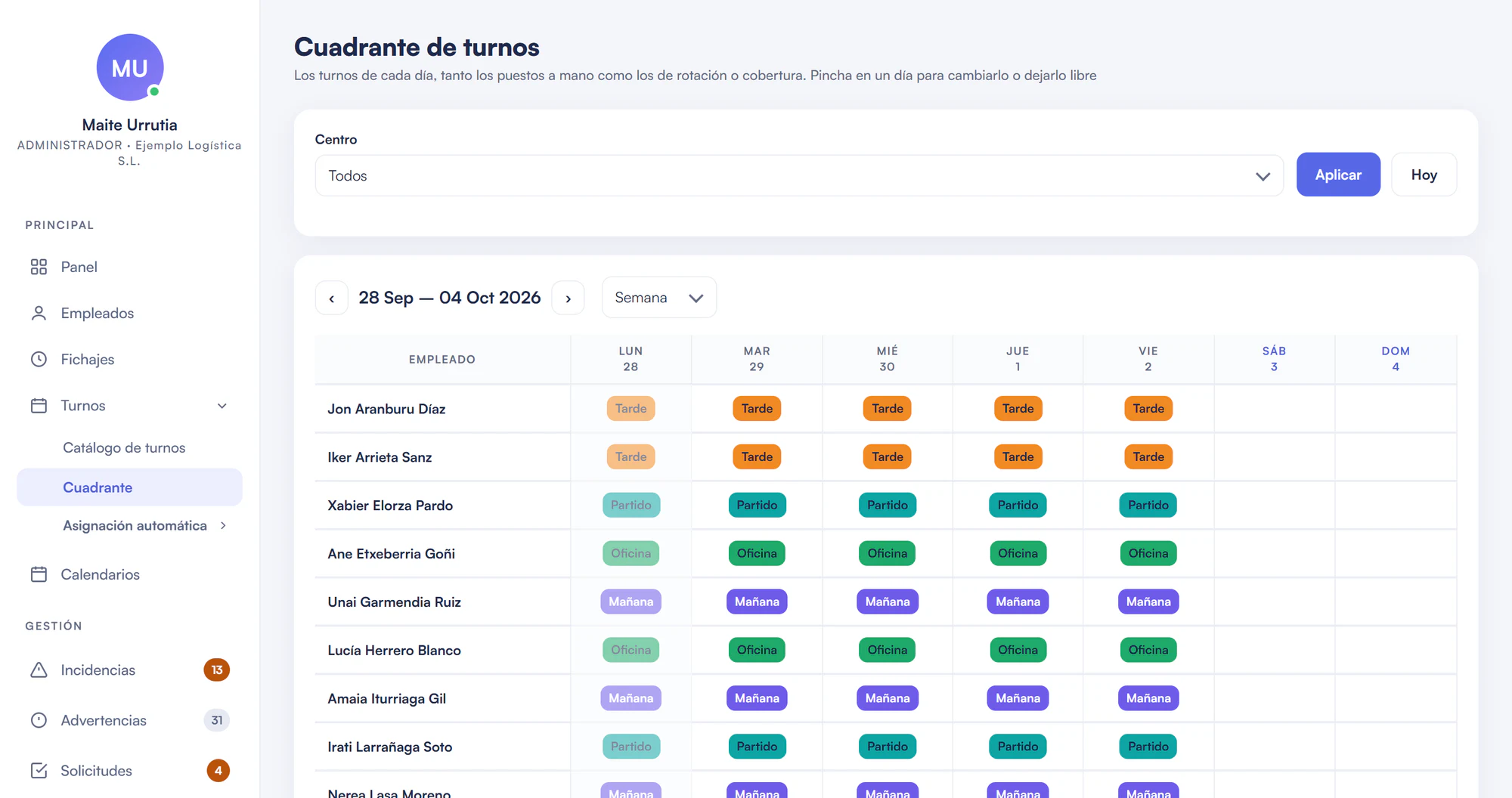Click the SÁB 3 column header

pyautogui.click(x=1274, y=359)
